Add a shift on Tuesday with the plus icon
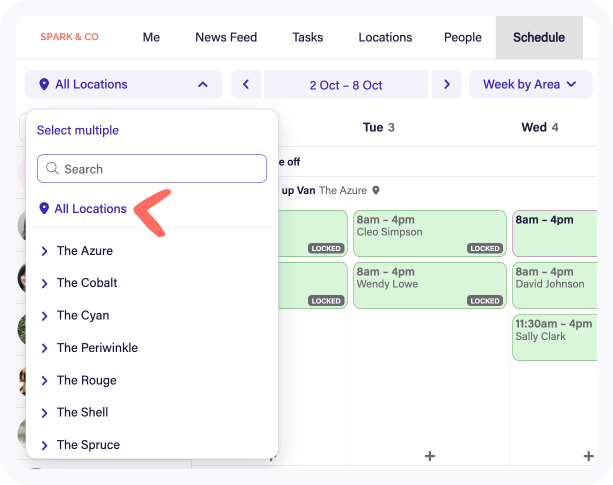The height and width of the screenshot is (485, 613). pyautogui.click(x=430, y=456)
